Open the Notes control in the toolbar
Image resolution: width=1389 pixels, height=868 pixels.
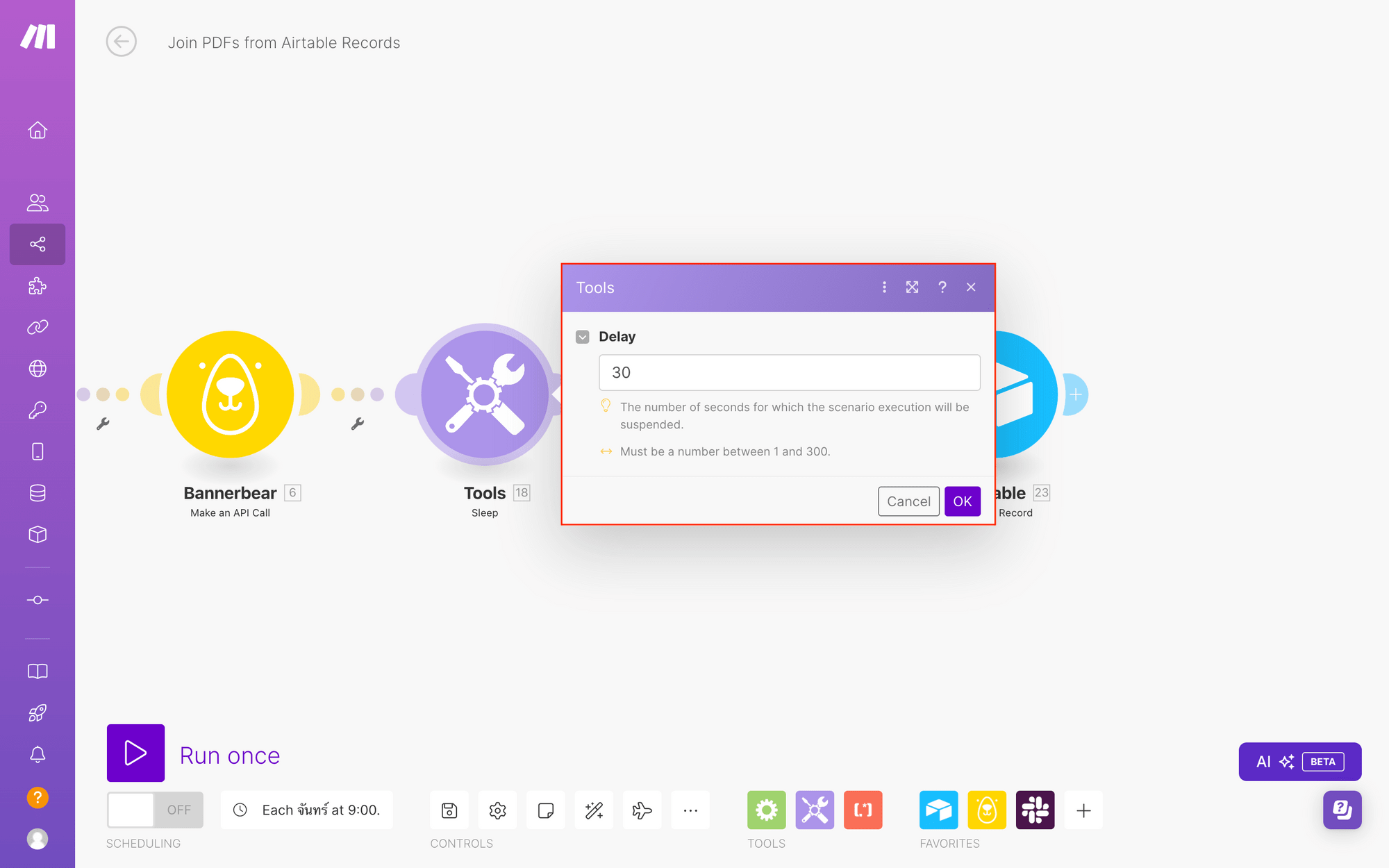click(546, 810)
